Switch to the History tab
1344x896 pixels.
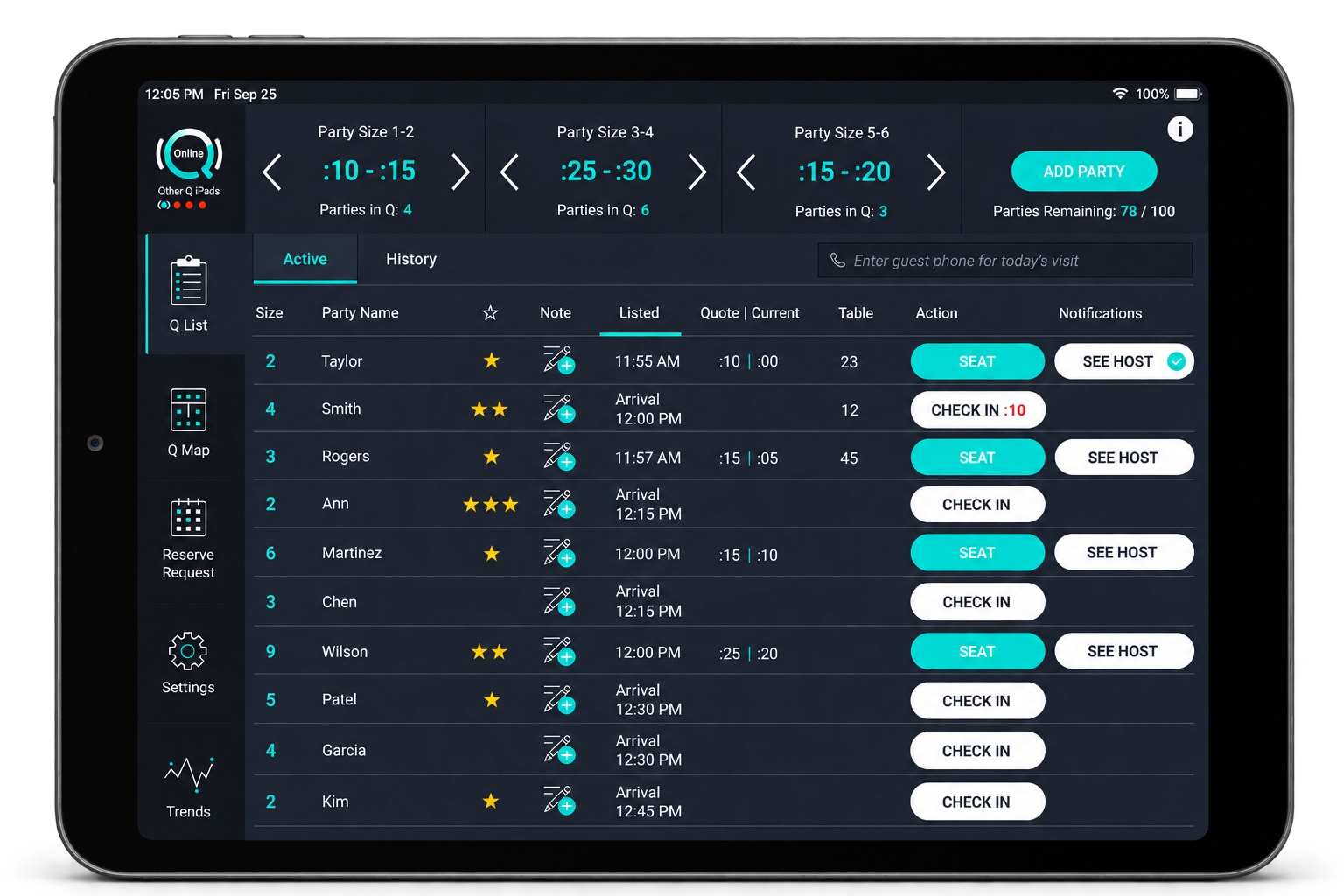pyautogui.click(x=411, y=259)
